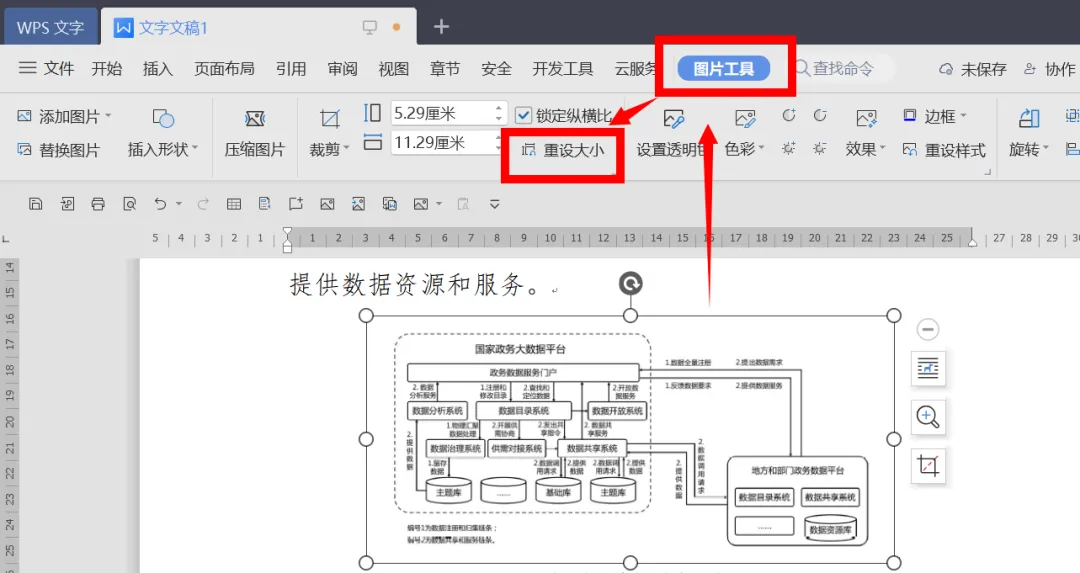Click the Set Transparent Color (设置透明色) icon
The width and height of the screenshot is (1080, 573).
click(x=674, y=118)
